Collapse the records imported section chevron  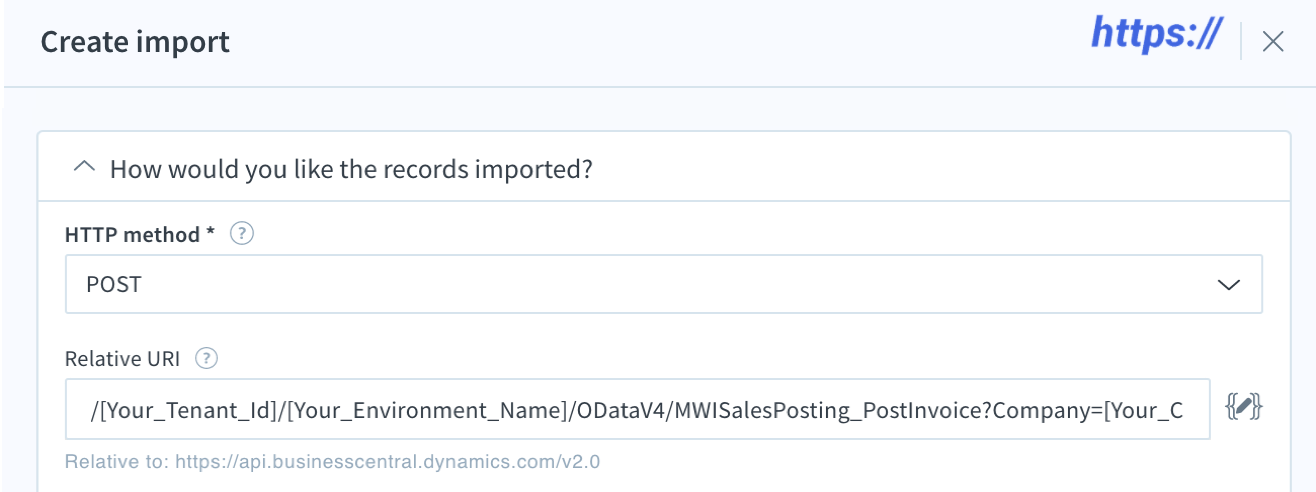86,168
